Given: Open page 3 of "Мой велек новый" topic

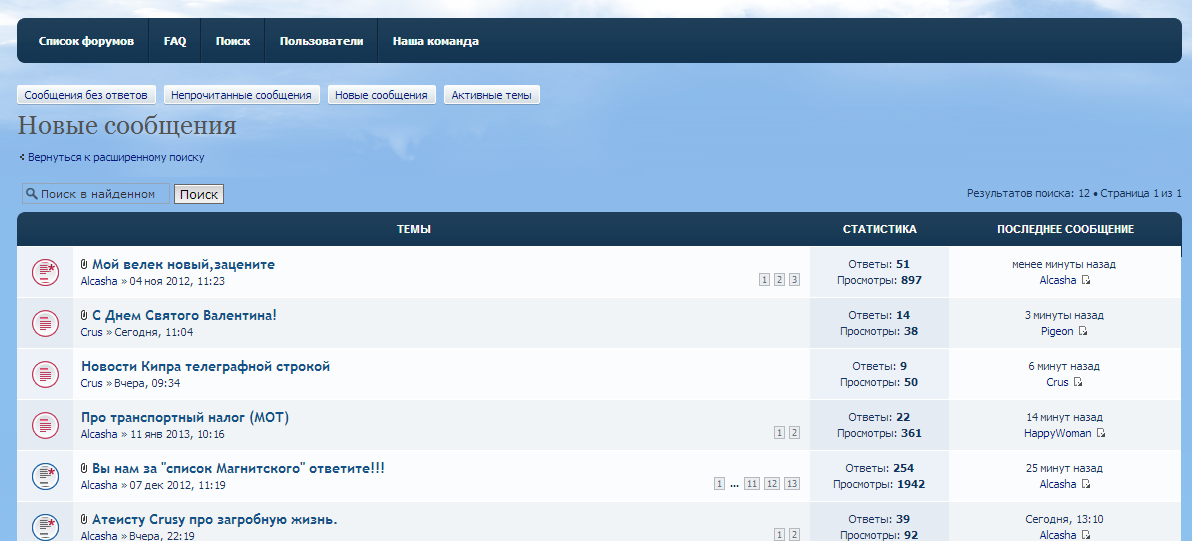Looking at the screenshot, I should pyautogui.click(x=794, y=280).
